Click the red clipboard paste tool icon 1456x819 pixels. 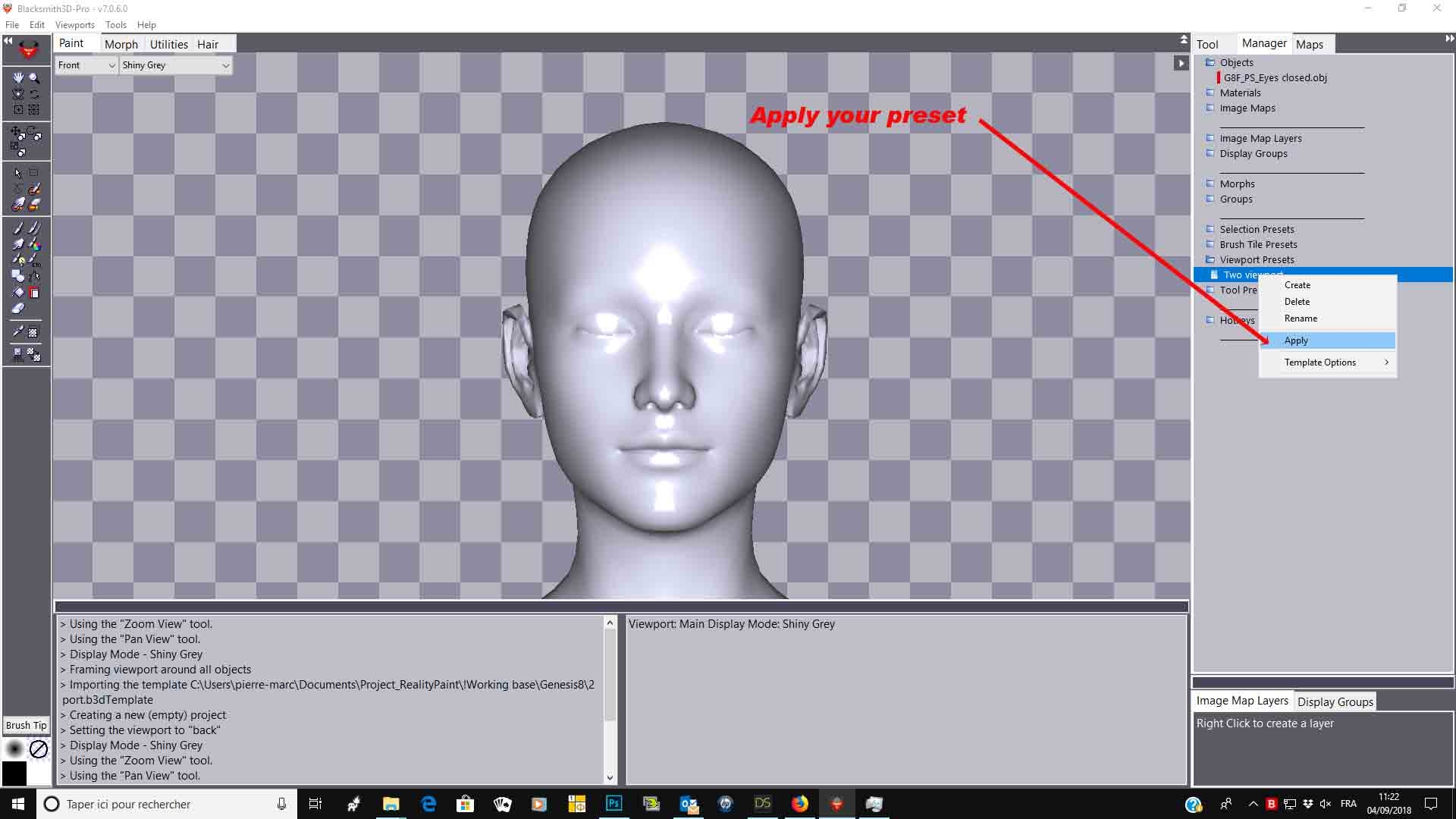[34, 292]
